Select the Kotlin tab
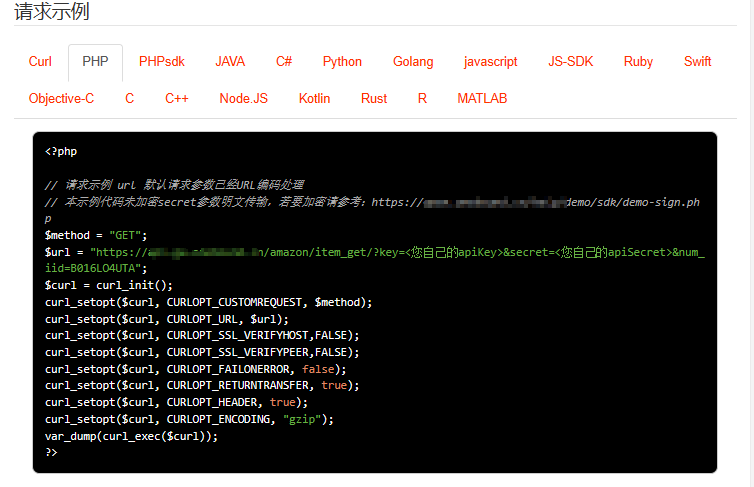The width and height of the screenshot is (754, 487). click(314, 99)
